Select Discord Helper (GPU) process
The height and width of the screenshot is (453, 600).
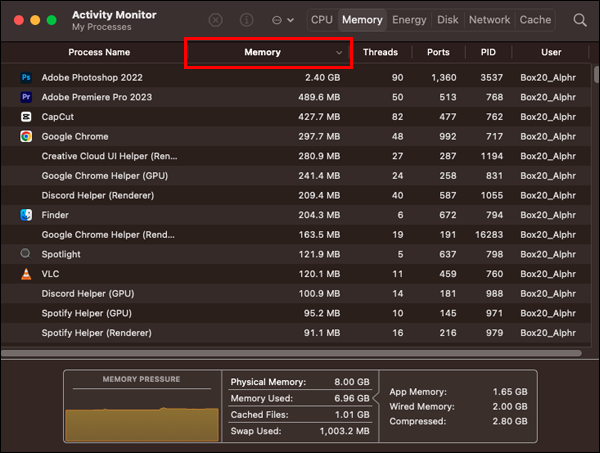pyautogui.click(x=88, y=293)
